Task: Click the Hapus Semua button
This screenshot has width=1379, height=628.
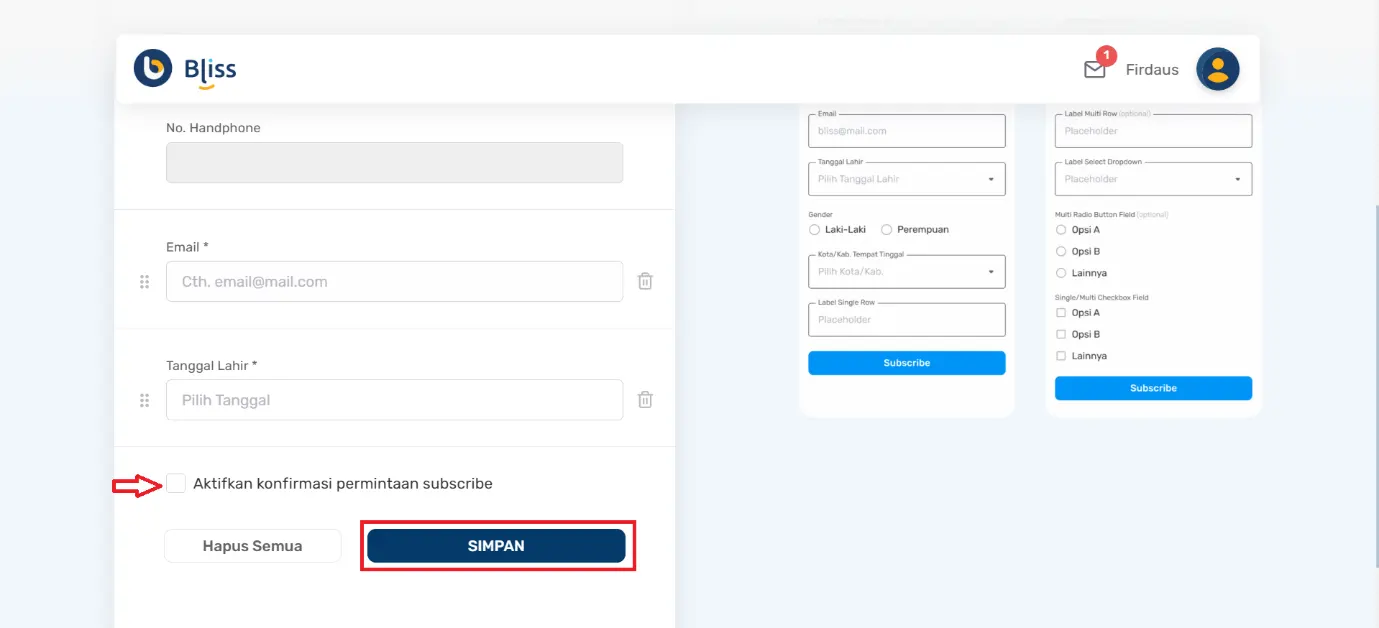Action: click(x=252, y=546)
